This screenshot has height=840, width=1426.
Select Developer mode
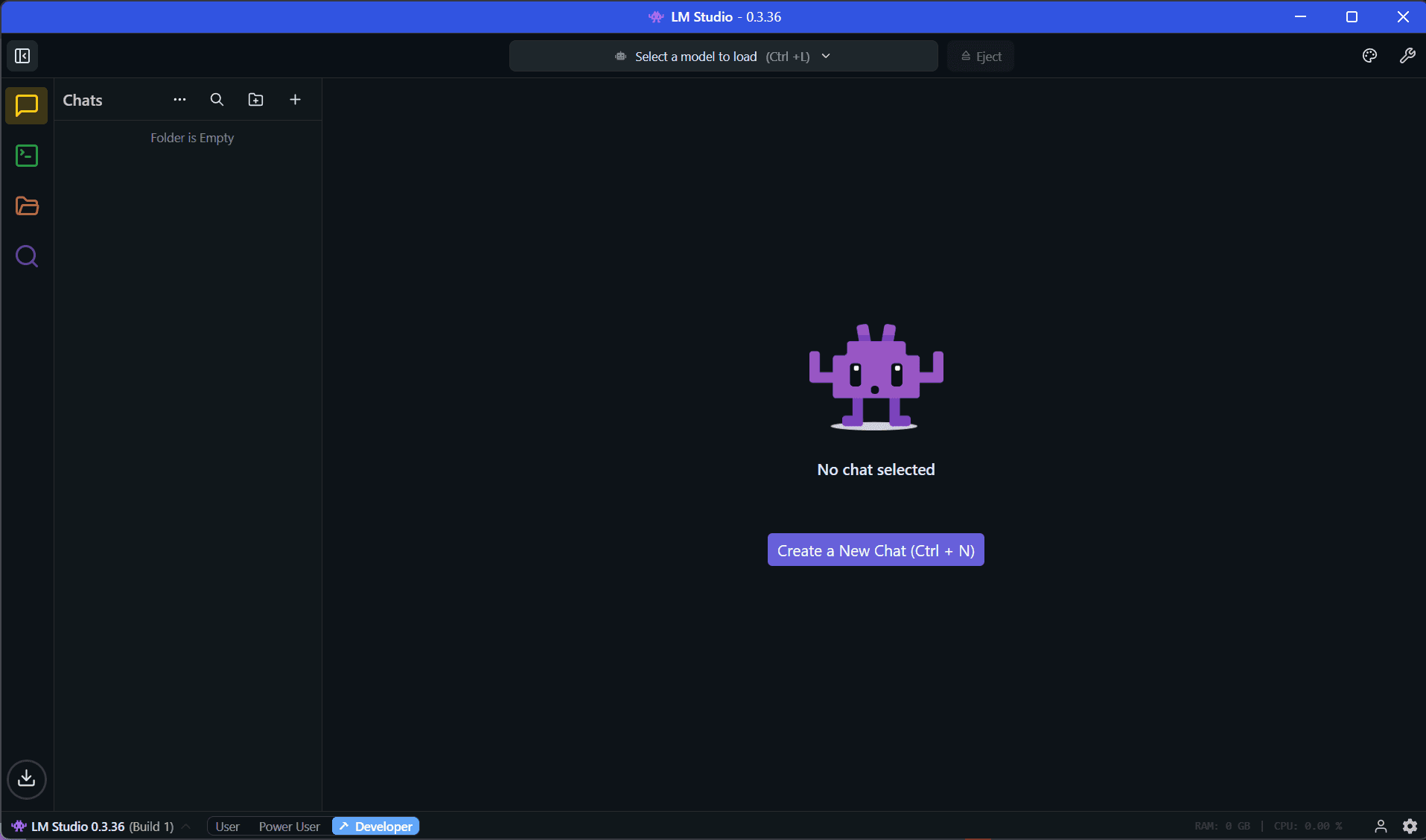[376, 827]
